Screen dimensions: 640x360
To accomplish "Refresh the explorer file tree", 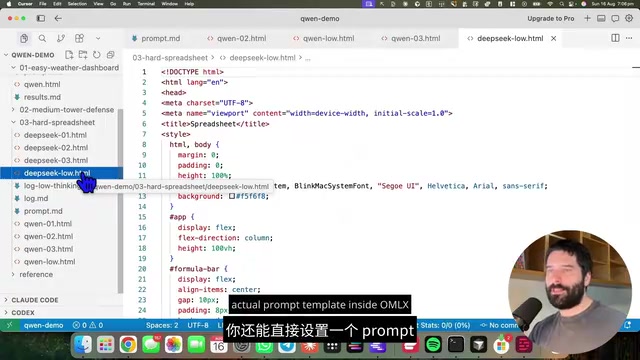I will tap(97, 55).
